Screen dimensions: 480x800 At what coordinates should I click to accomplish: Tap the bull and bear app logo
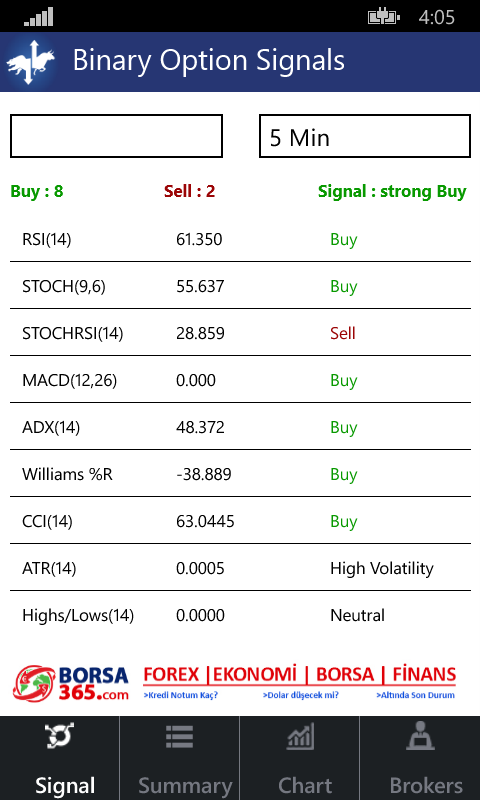[x=31, y=62]
